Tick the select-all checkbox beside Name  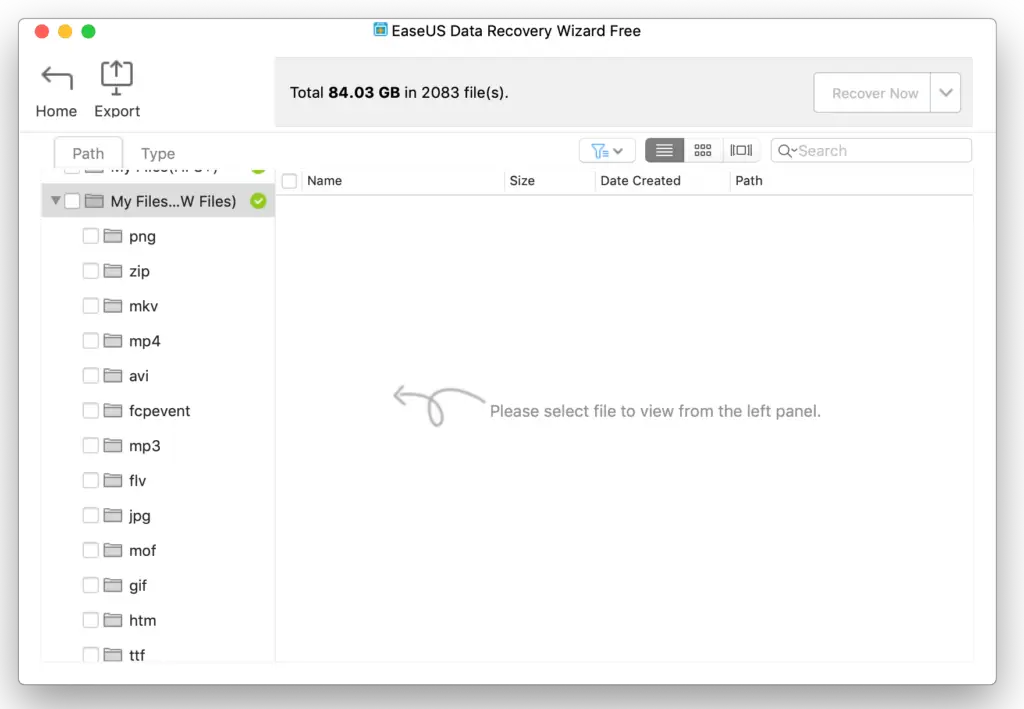coord(289,181)
